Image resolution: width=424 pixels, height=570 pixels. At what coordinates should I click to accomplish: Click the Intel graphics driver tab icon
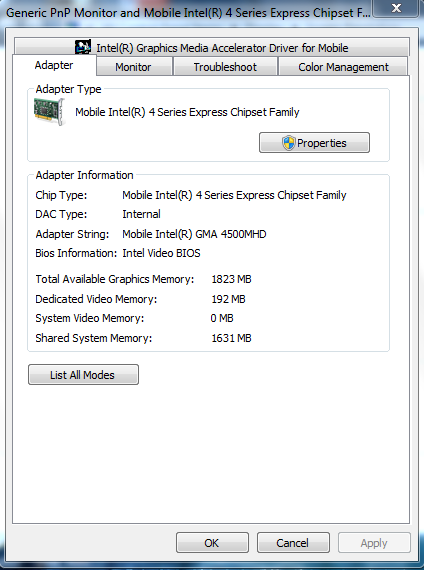click(x=83, y=47)
